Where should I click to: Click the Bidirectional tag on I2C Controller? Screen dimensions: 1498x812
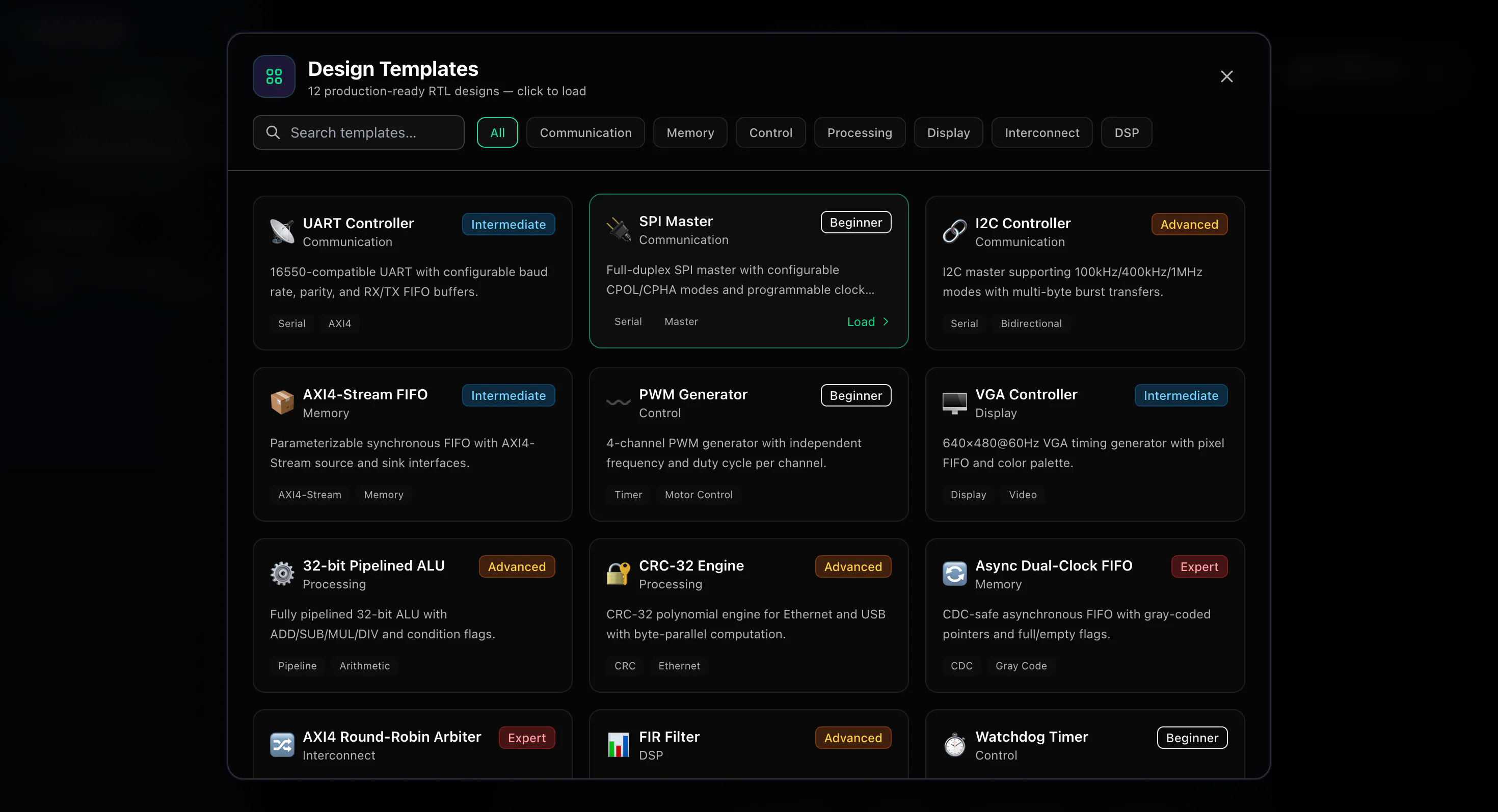coord(1031,323)
